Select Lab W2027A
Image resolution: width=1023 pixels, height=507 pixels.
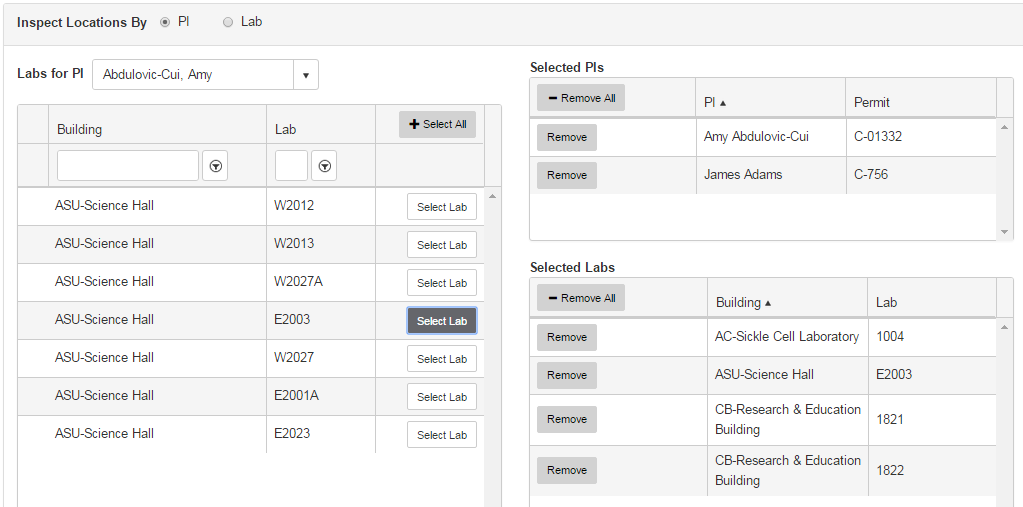click(x=442, y=283)
